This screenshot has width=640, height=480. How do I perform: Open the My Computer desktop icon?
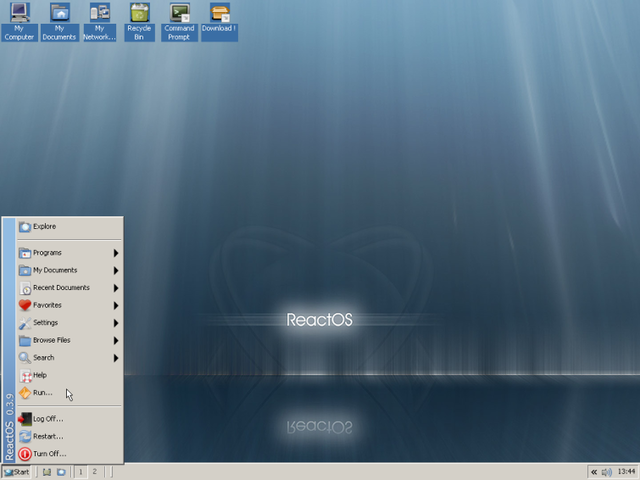pyautogui.click(x=19, y=22)
